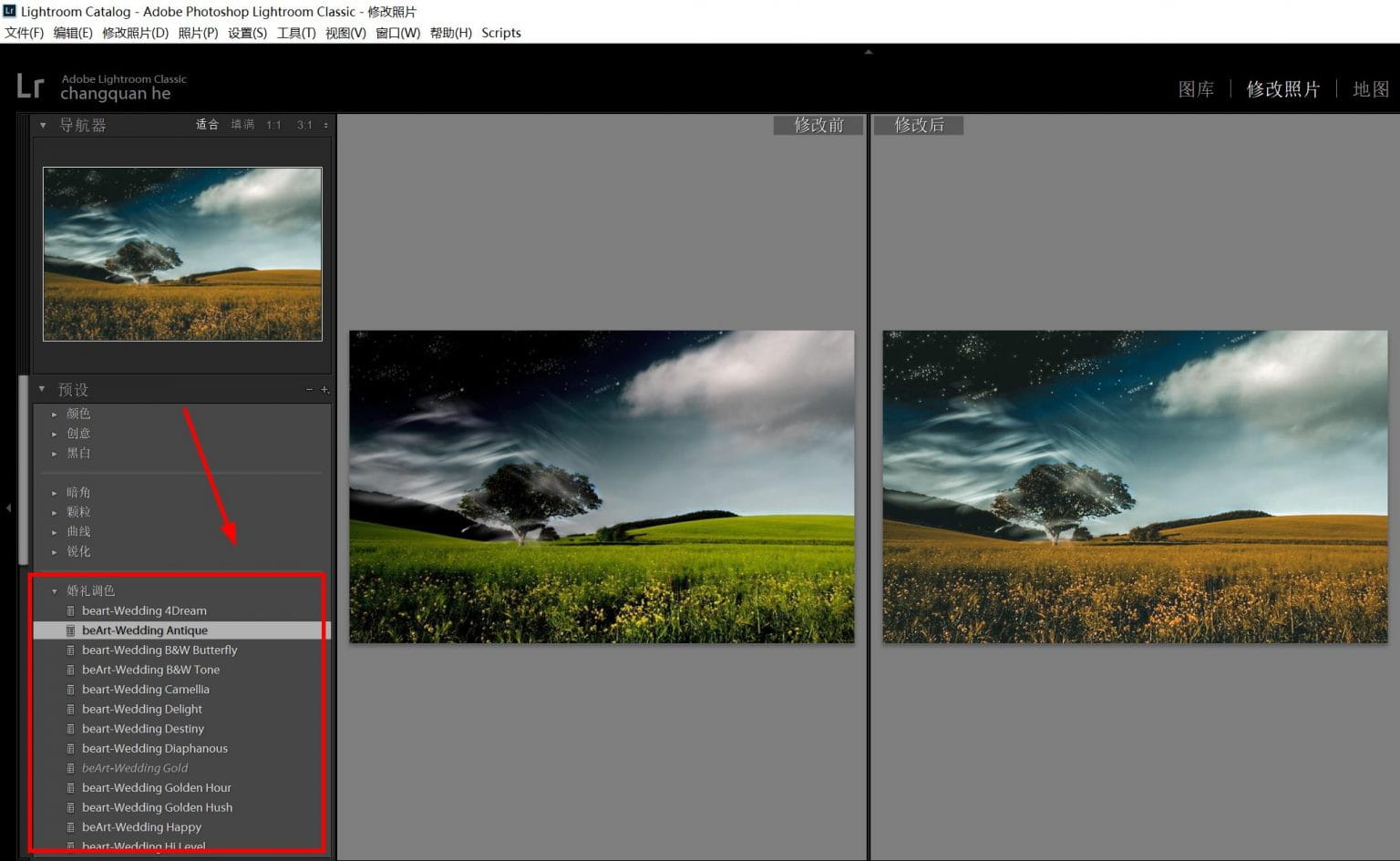Apply the beart-Wedding B&W Butterfly preset
This screenshot has height=861, width=1400.
pyautogui.click(x=160, y=651)
